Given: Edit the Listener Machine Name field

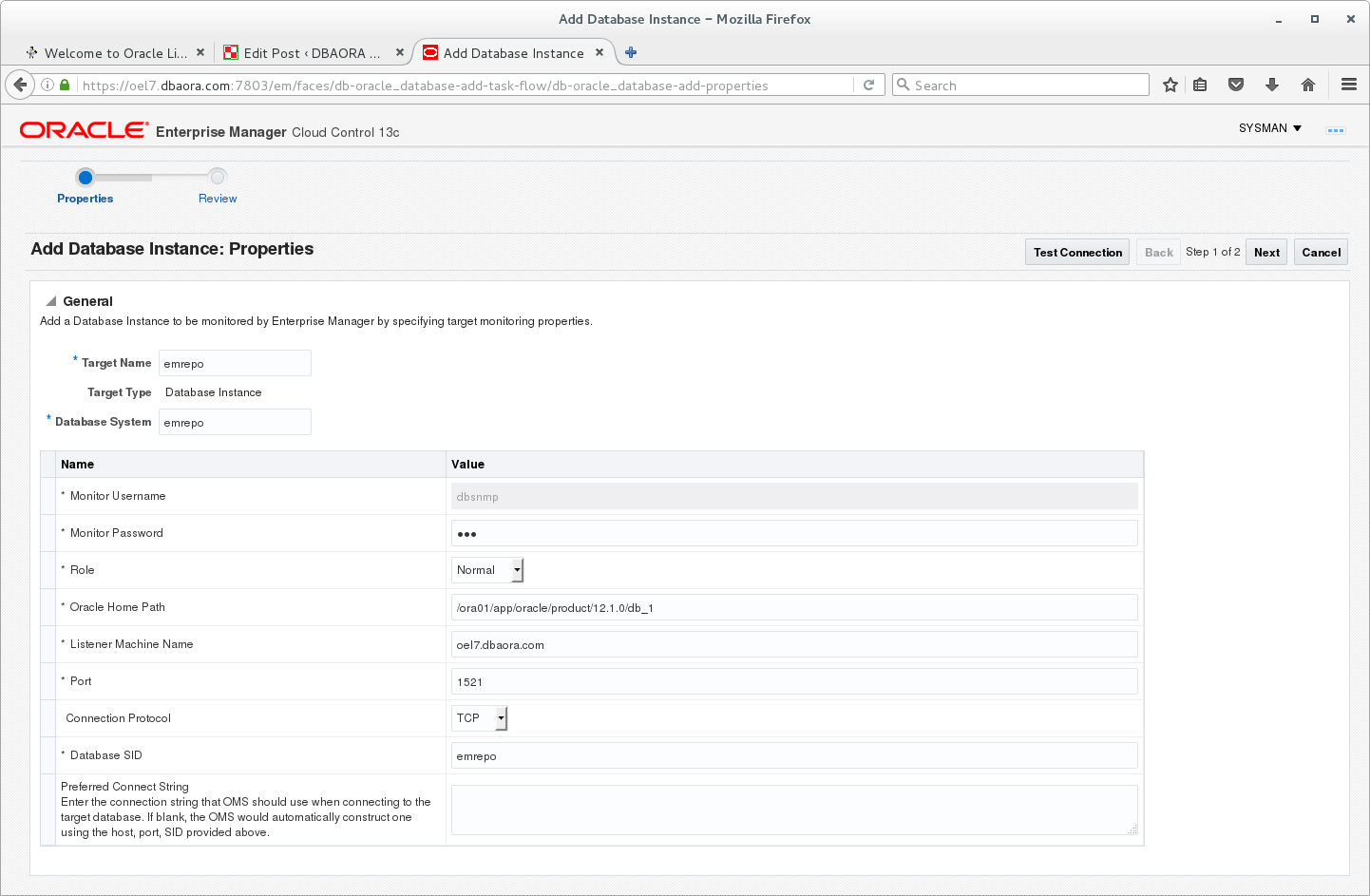Looking at the screenshot, I should pos(794,644).
